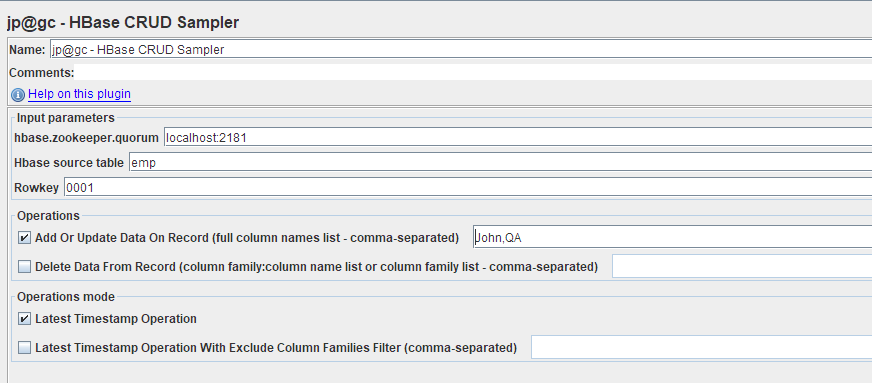Image resolution: width=872 pixels, height=383 pixels.
Task: Tick the Delete Data From Record checkbox
Action: pos(24,267)
